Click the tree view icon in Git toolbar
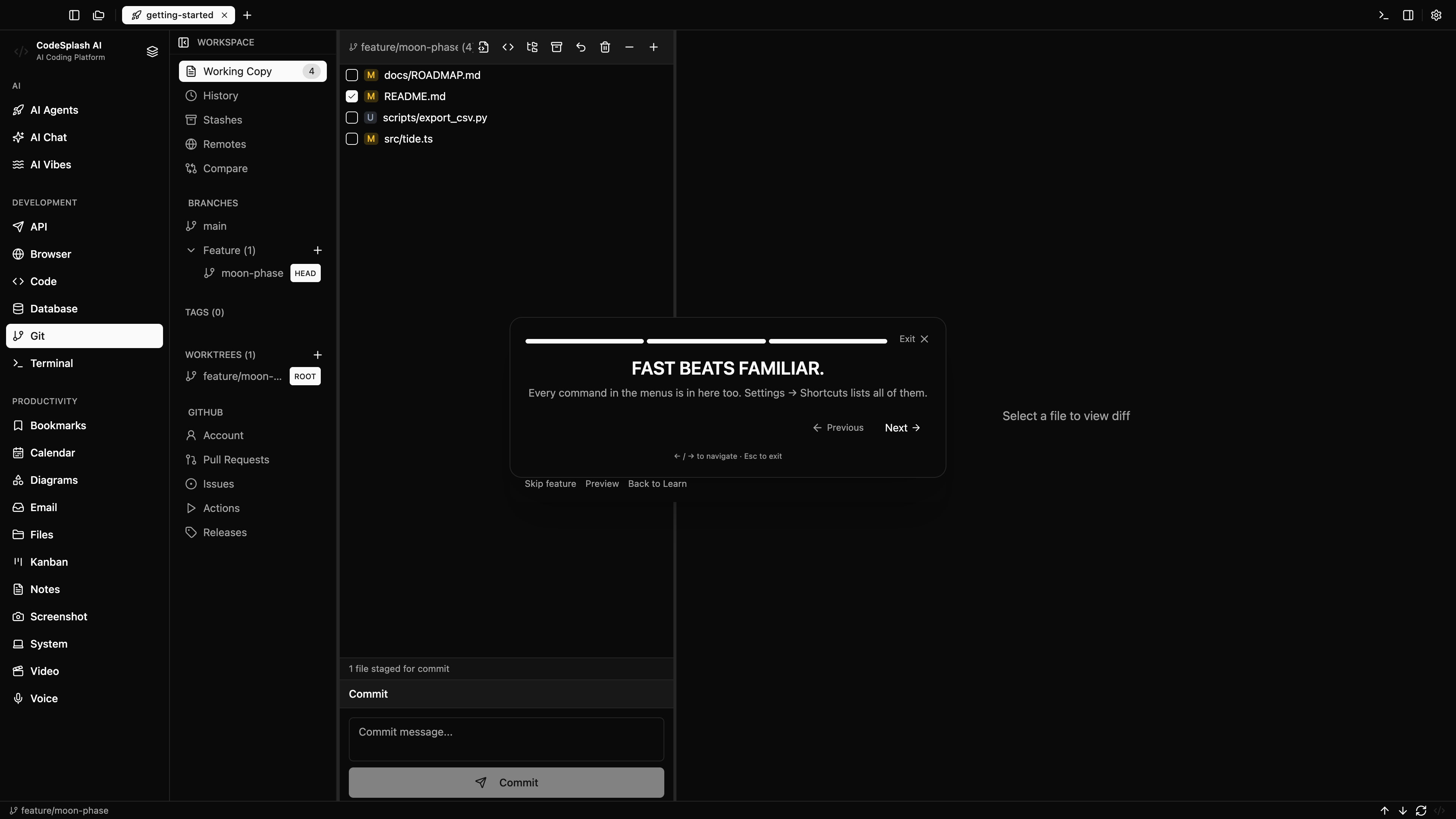 [x=532, y=47]
